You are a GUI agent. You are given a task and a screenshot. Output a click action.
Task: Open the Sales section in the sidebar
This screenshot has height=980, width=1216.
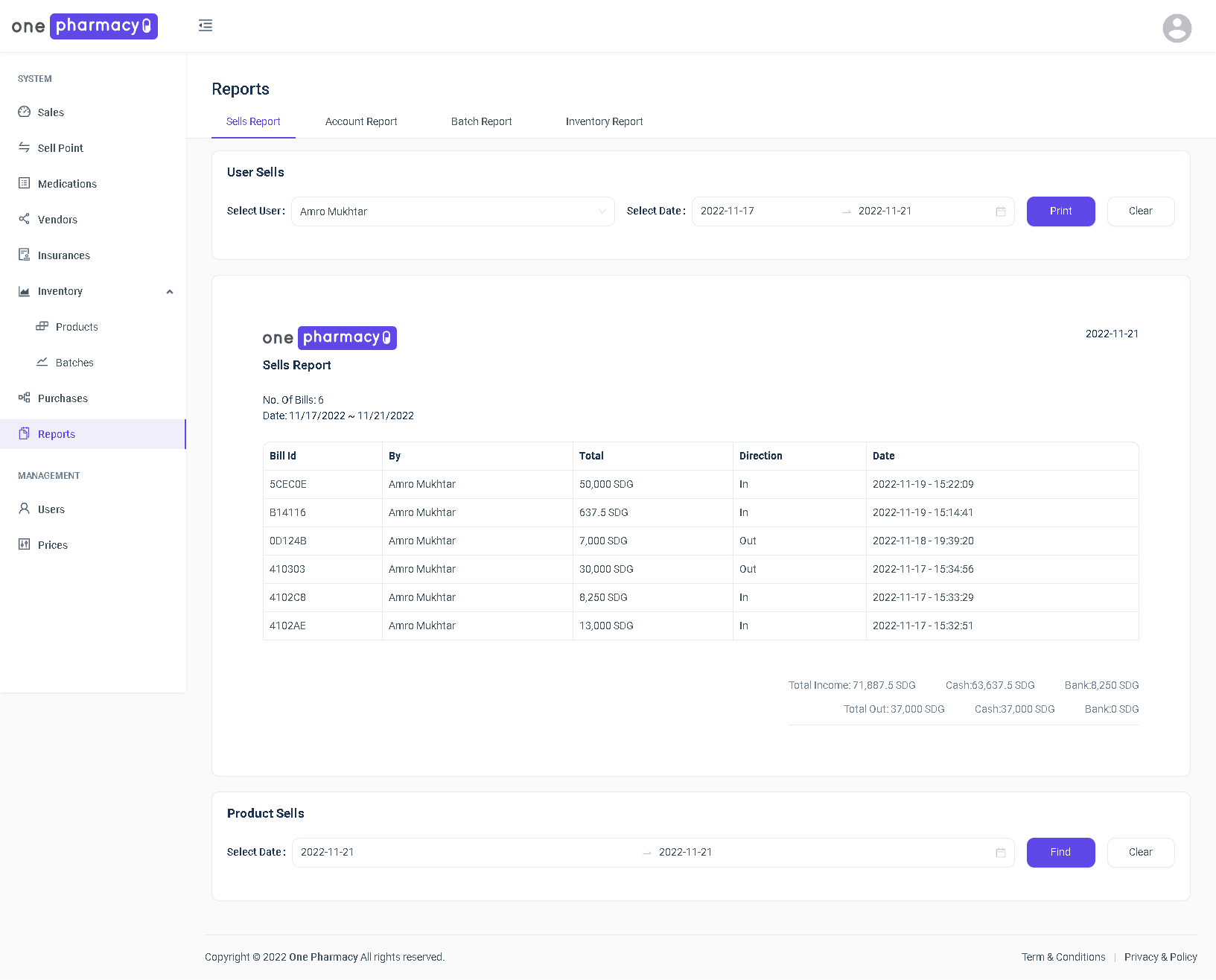50,112
